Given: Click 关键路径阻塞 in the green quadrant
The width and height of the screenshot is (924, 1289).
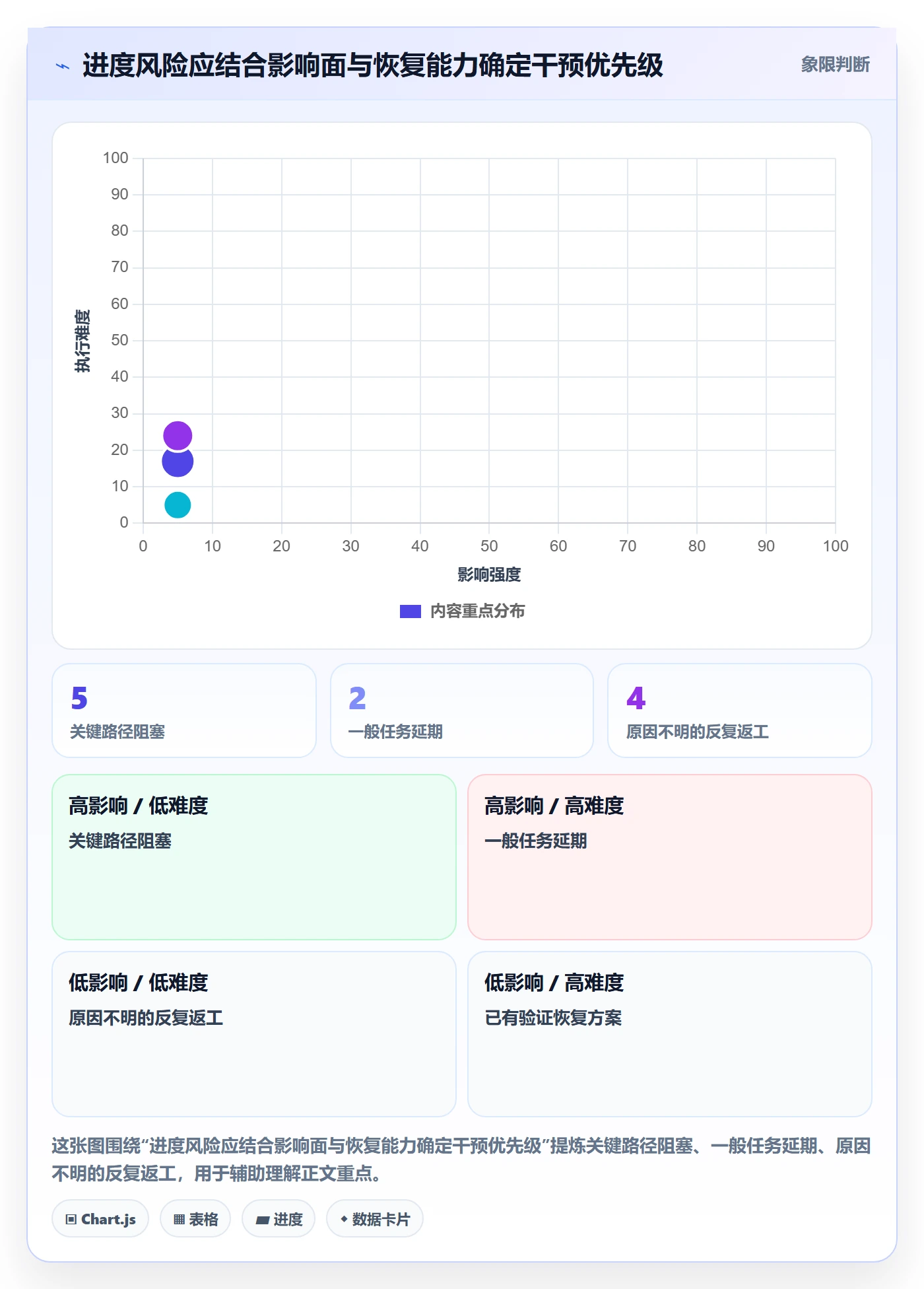Looking at the screenshot, I should pos(120,841).
